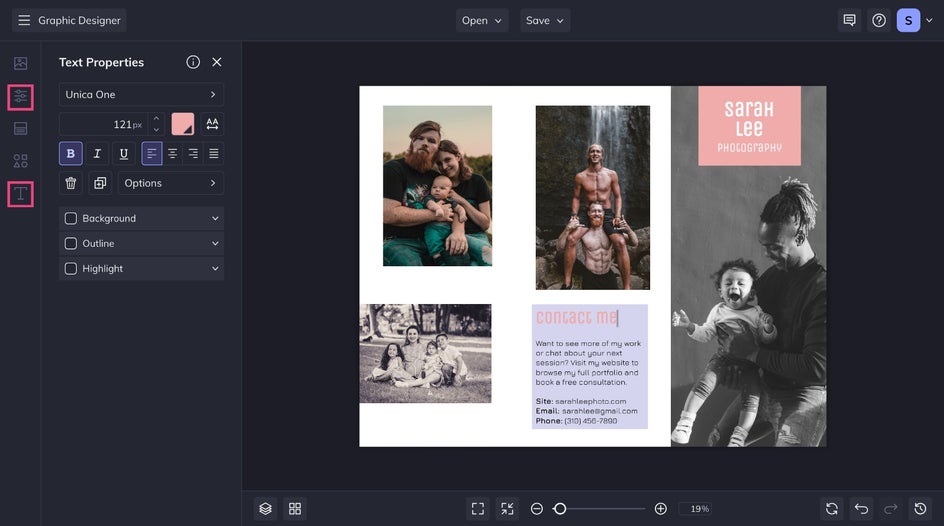Viewport: 944px width, 526px height.
Task: Close the Text Properties panel
Action: click(217, 62)
